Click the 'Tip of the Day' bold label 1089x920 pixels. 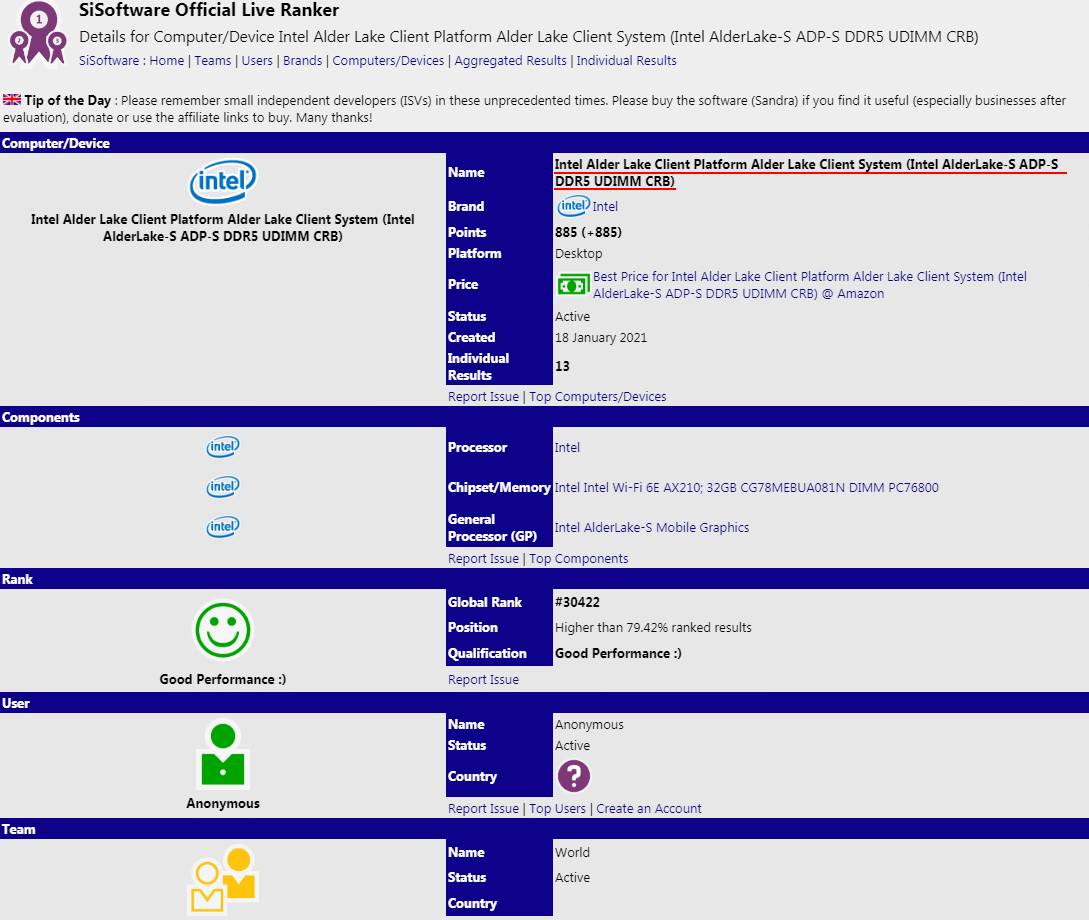pos(68,100)
